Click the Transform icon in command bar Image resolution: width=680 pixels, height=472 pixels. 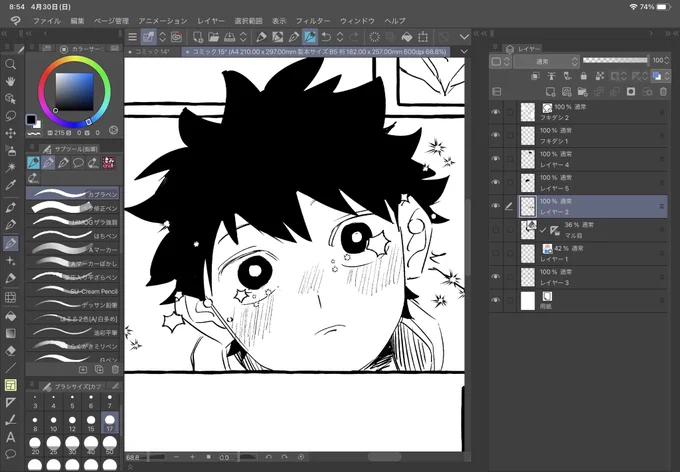(423, 37)
